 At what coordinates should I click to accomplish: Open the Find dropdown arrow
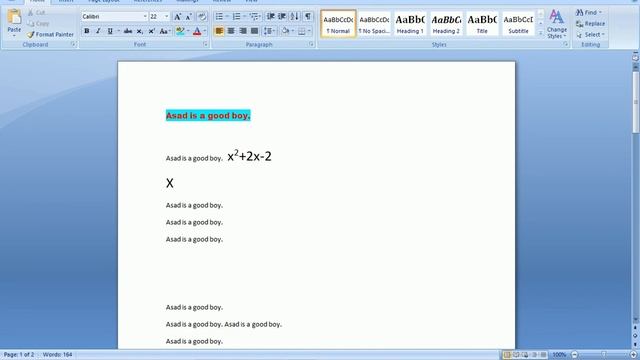[600, 13]
